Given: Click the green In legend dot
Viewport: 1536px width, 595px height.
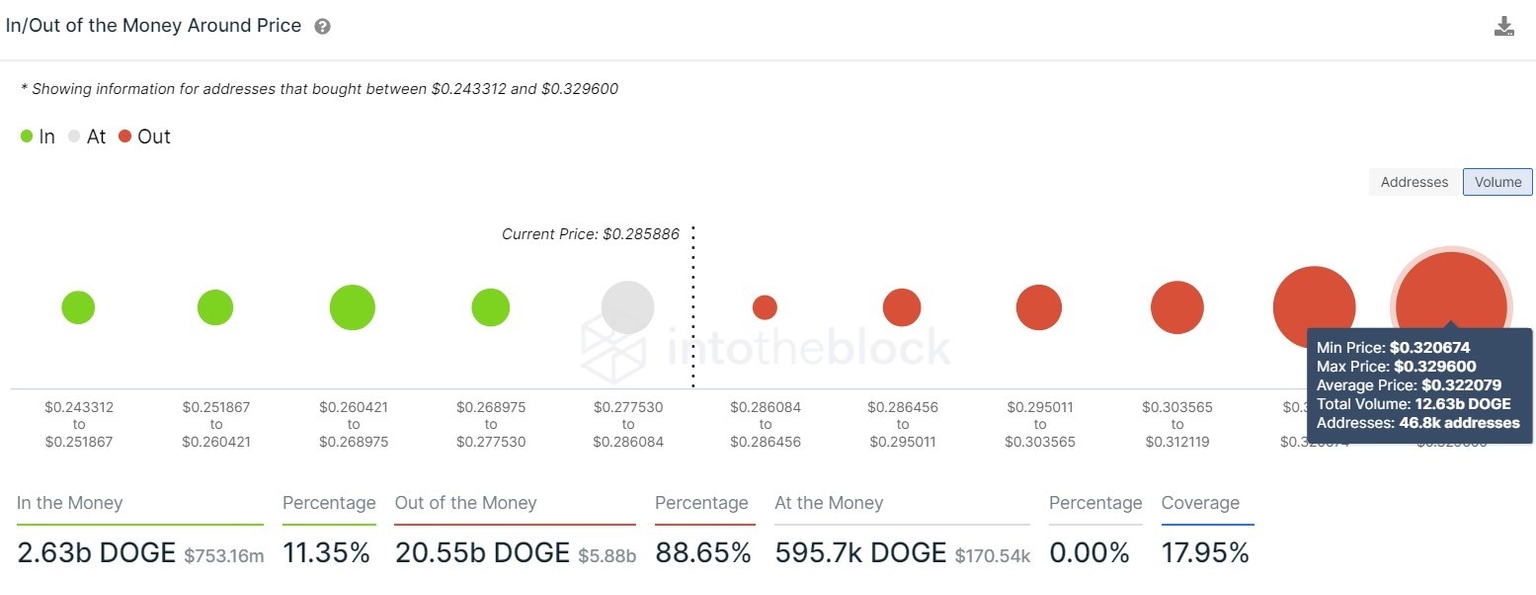Looking at the screenshot, I should click(26, 135).
